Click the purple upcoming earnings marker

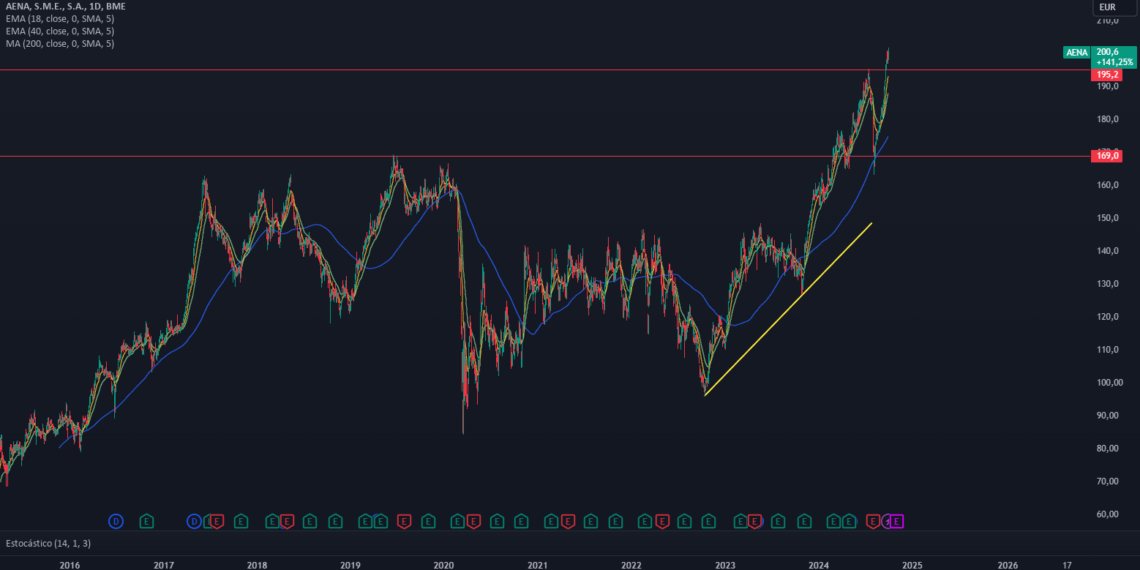[896, 521]
